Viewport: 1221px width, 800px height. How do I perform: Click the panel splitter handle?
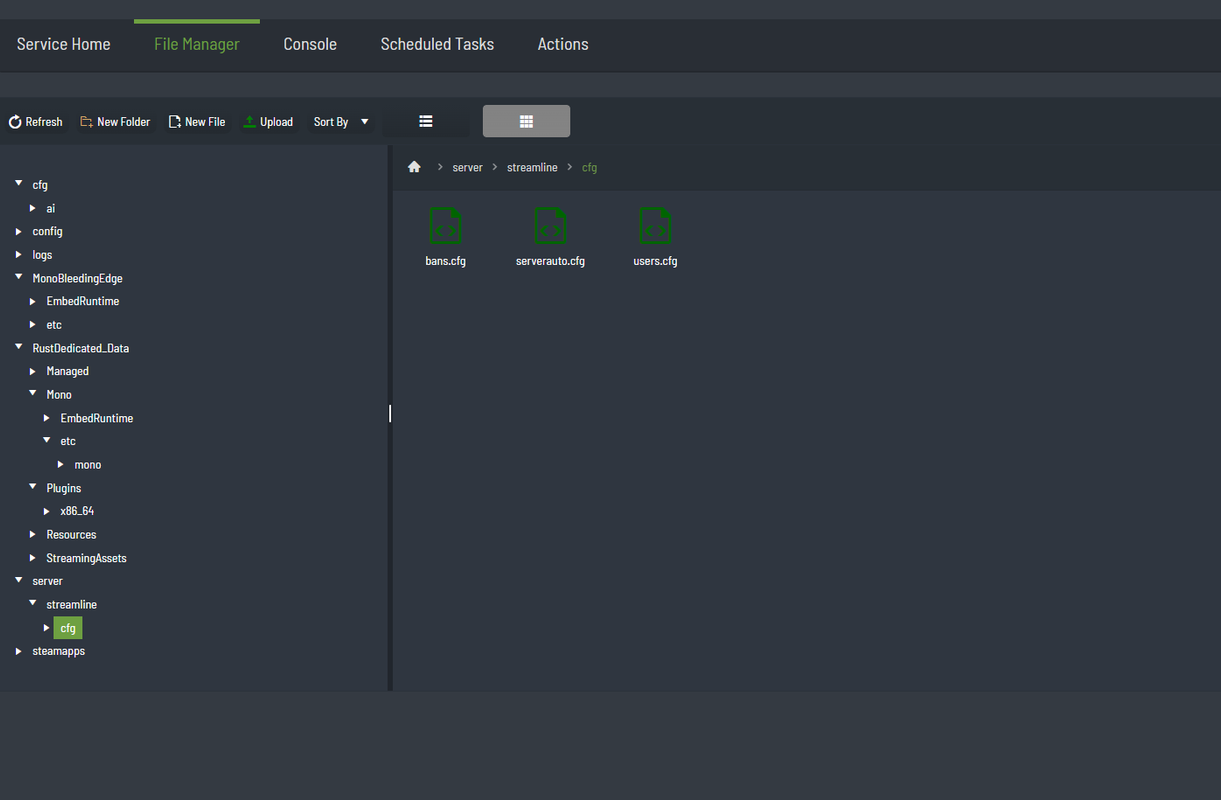click(390, 413)
